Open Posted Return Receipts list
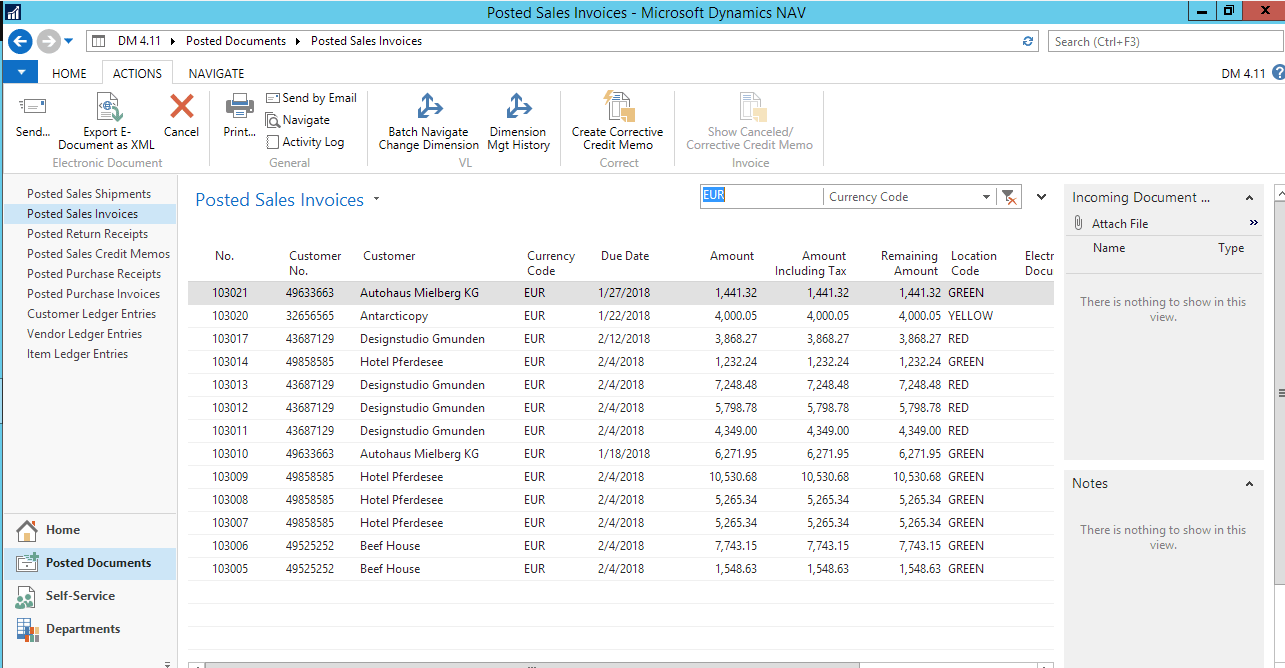The height and width of the screenshot is (668, 1285). click(87, 234)
